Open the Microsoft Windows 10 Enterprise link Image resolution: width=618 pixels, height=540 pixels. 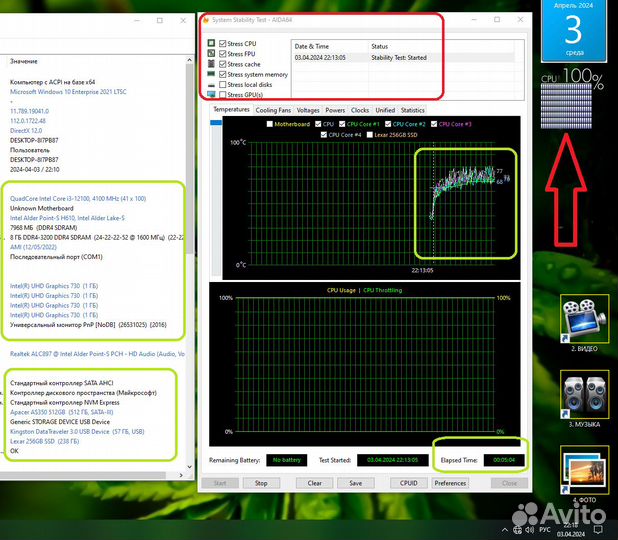[x=70, y=91]
